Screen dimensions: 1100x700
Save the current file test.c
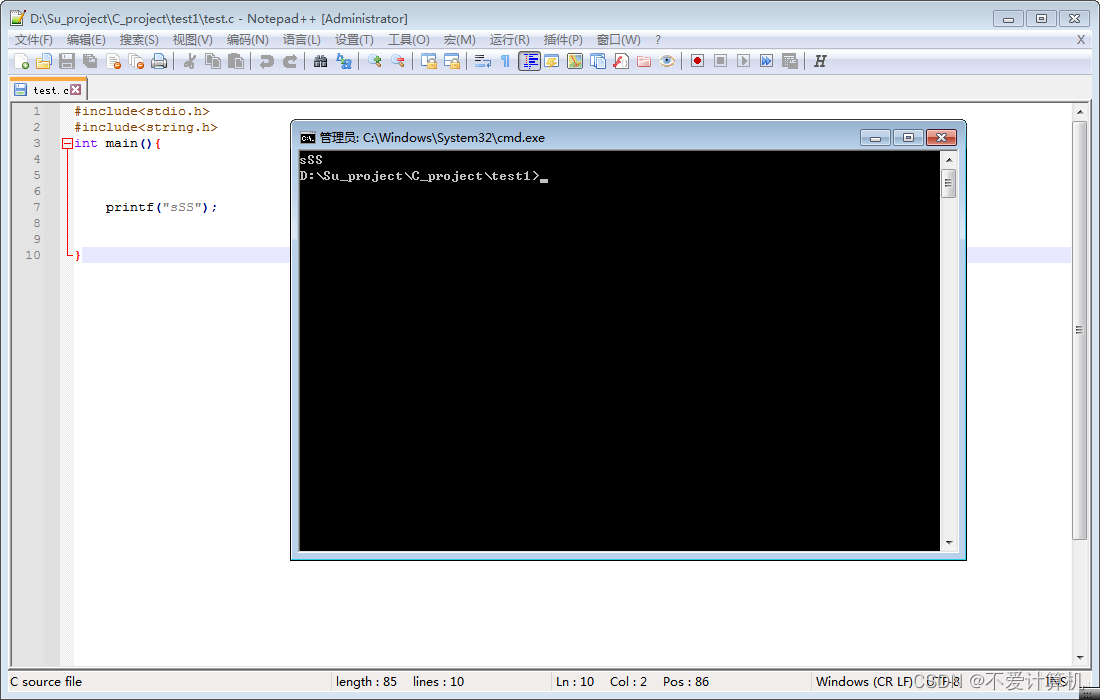pos(66,61)
